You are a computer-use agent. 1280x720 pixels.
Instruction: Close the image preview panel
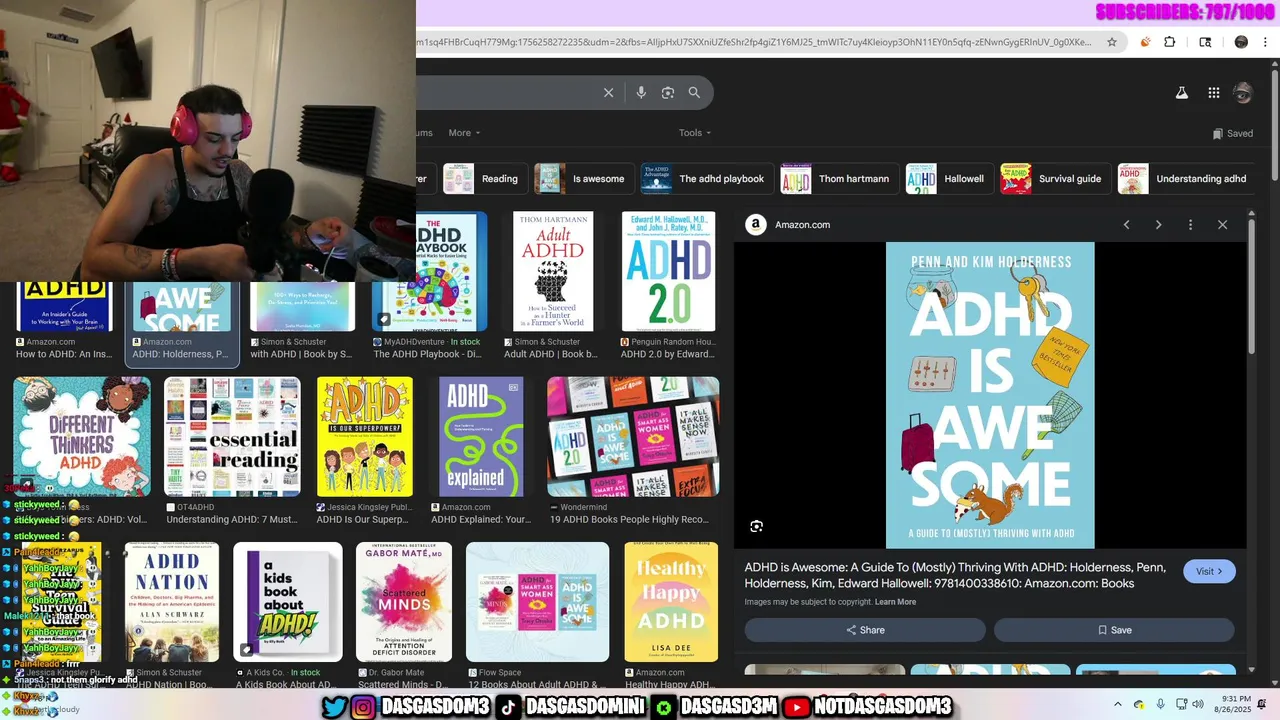(x=1222, y=225)
